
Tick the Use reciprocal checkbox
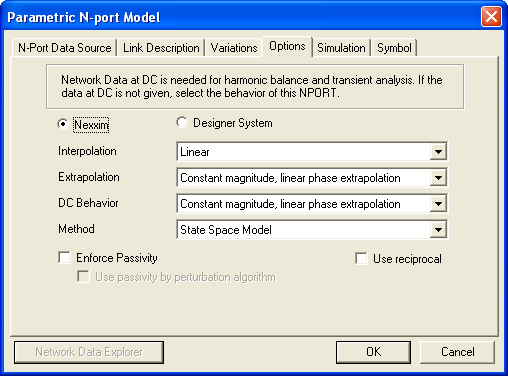(361, 259)
